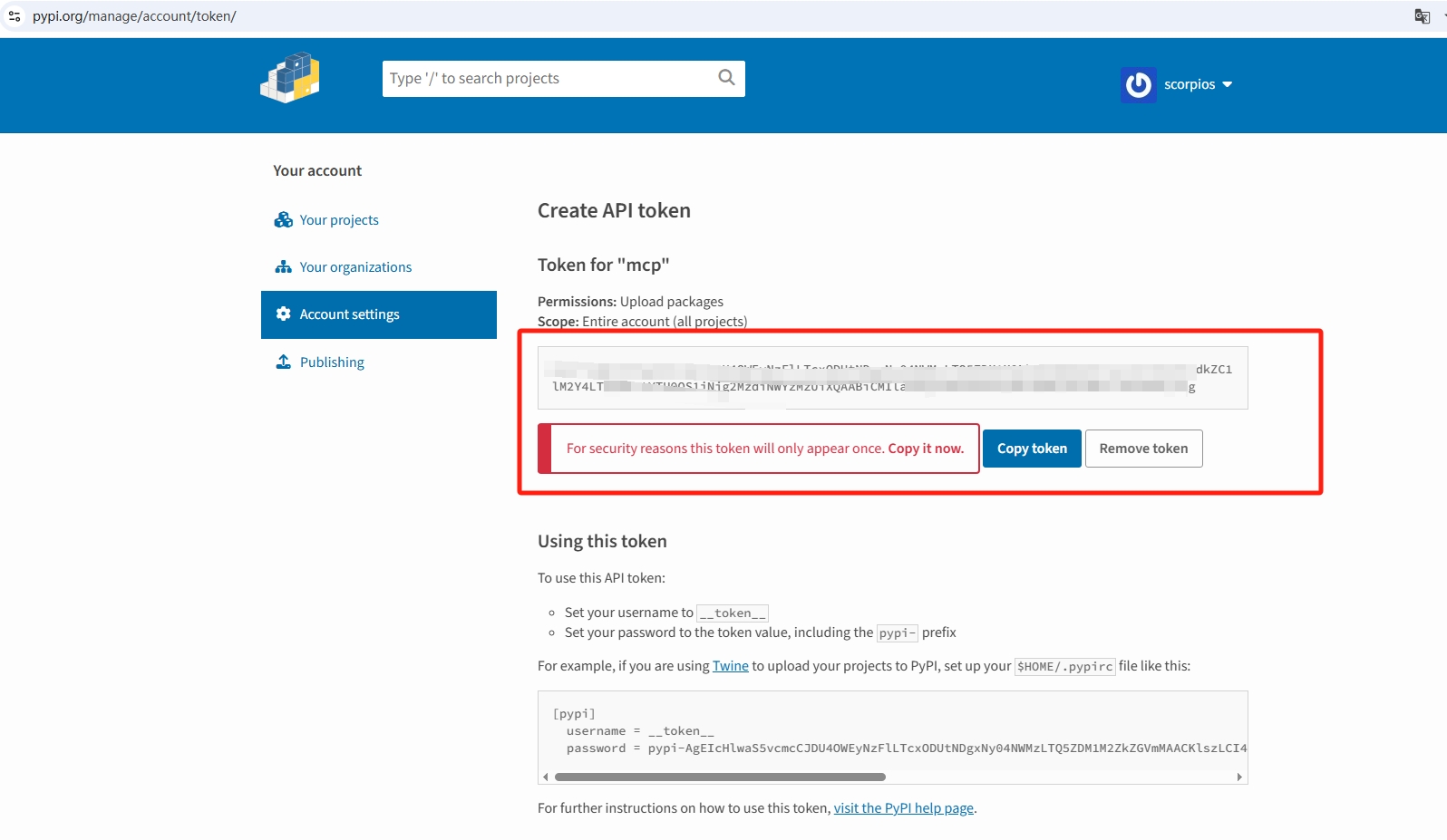Click the "password = pypi-AgEI..." code line
The height and width of the screenshot is (840, 1447).
907,748
